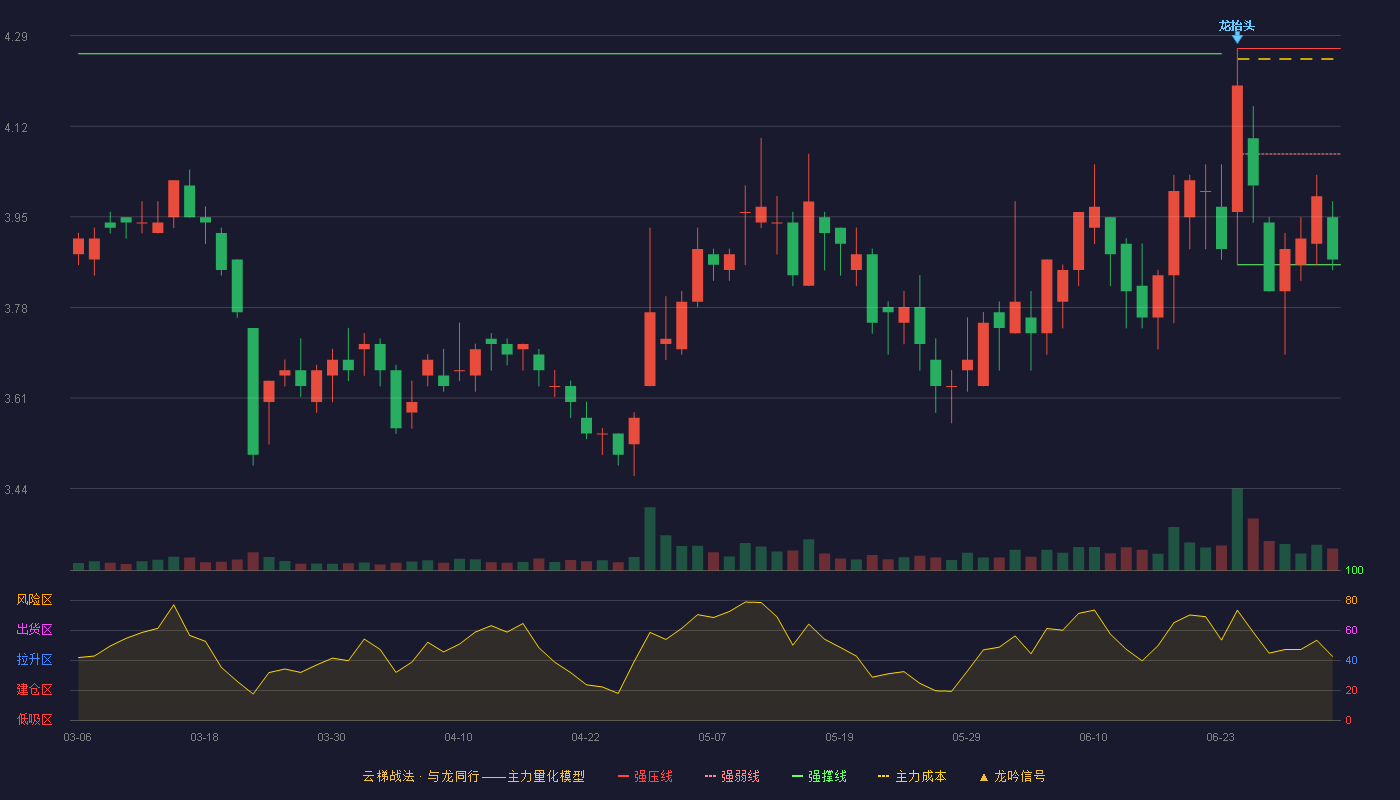Click the 05-19 date label
This screenshot has height=800, width=1400.
[839, 737]
